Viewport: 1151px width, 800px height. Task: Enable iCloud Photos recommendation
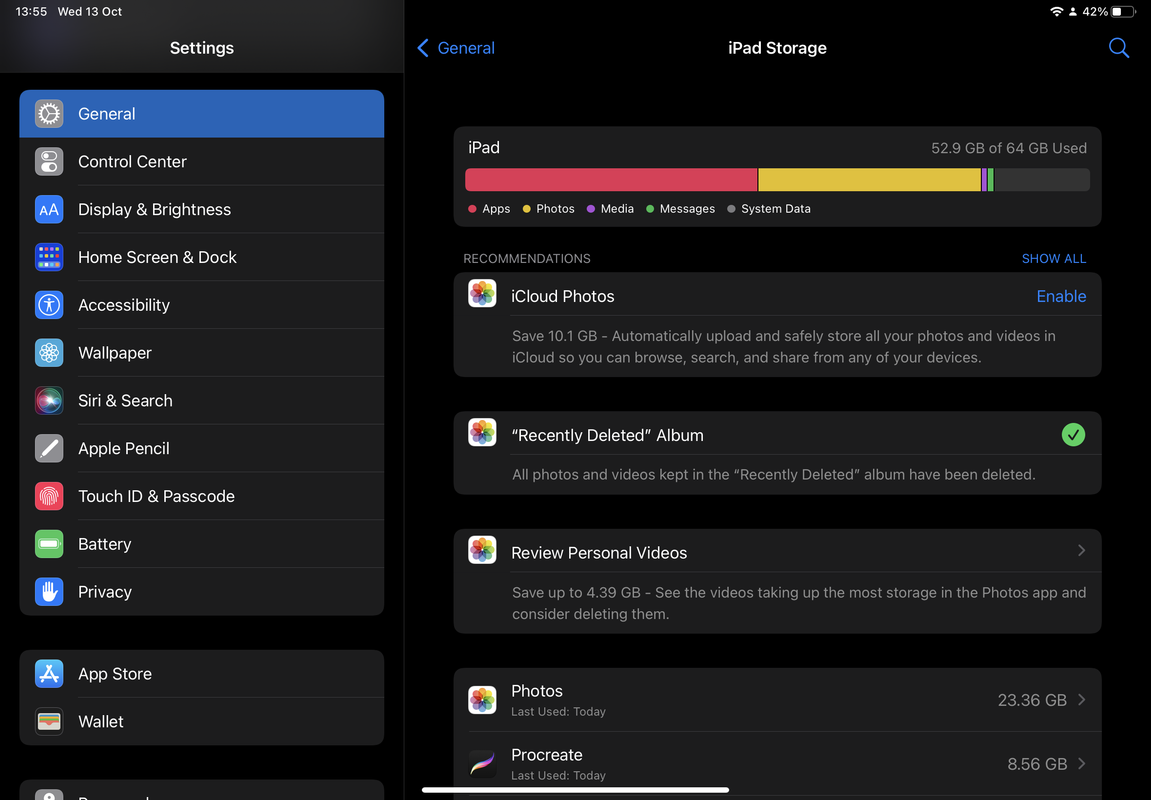pyautogui.click(x=1061, y=296)
